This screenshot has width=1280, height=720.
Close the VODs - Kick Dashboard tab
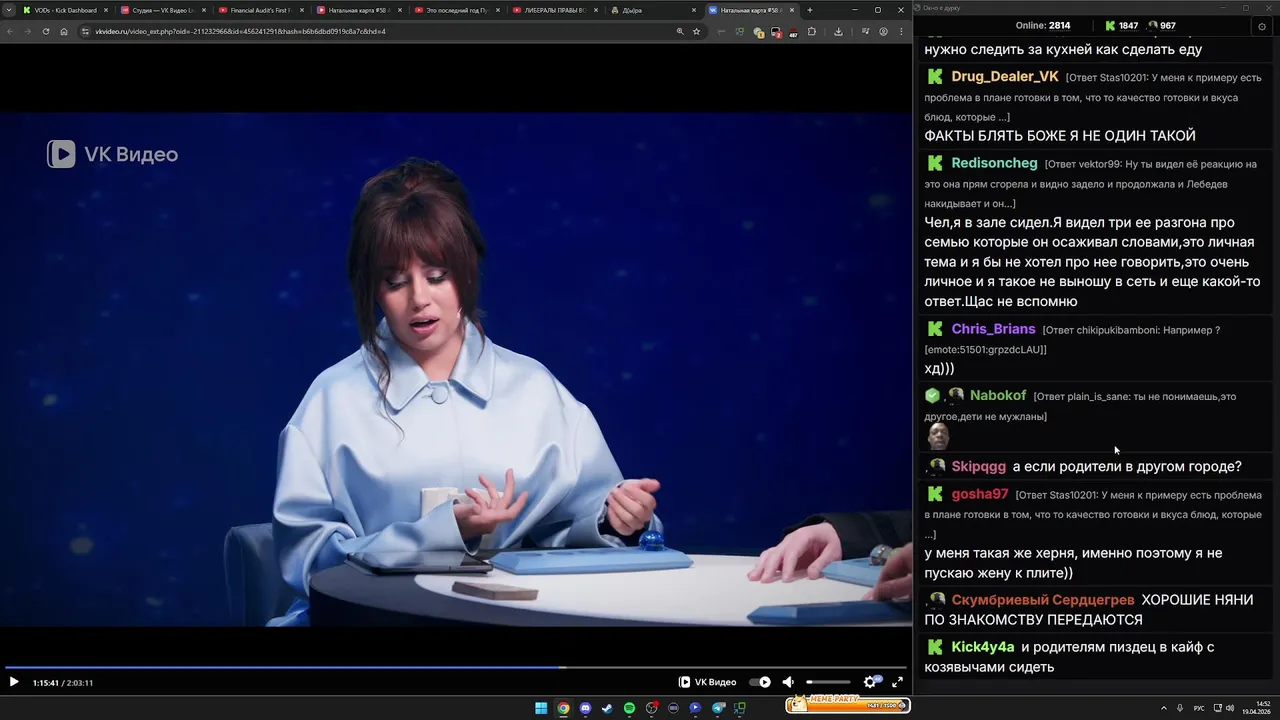(105, 10)
